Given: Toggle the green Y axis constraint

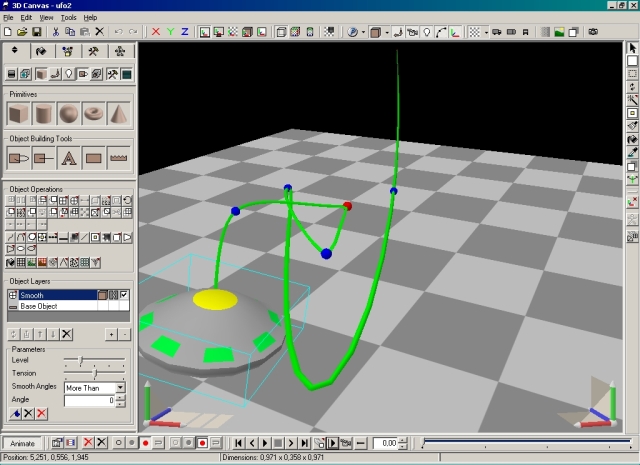Looking at the screenshot, I should [170, 32].
